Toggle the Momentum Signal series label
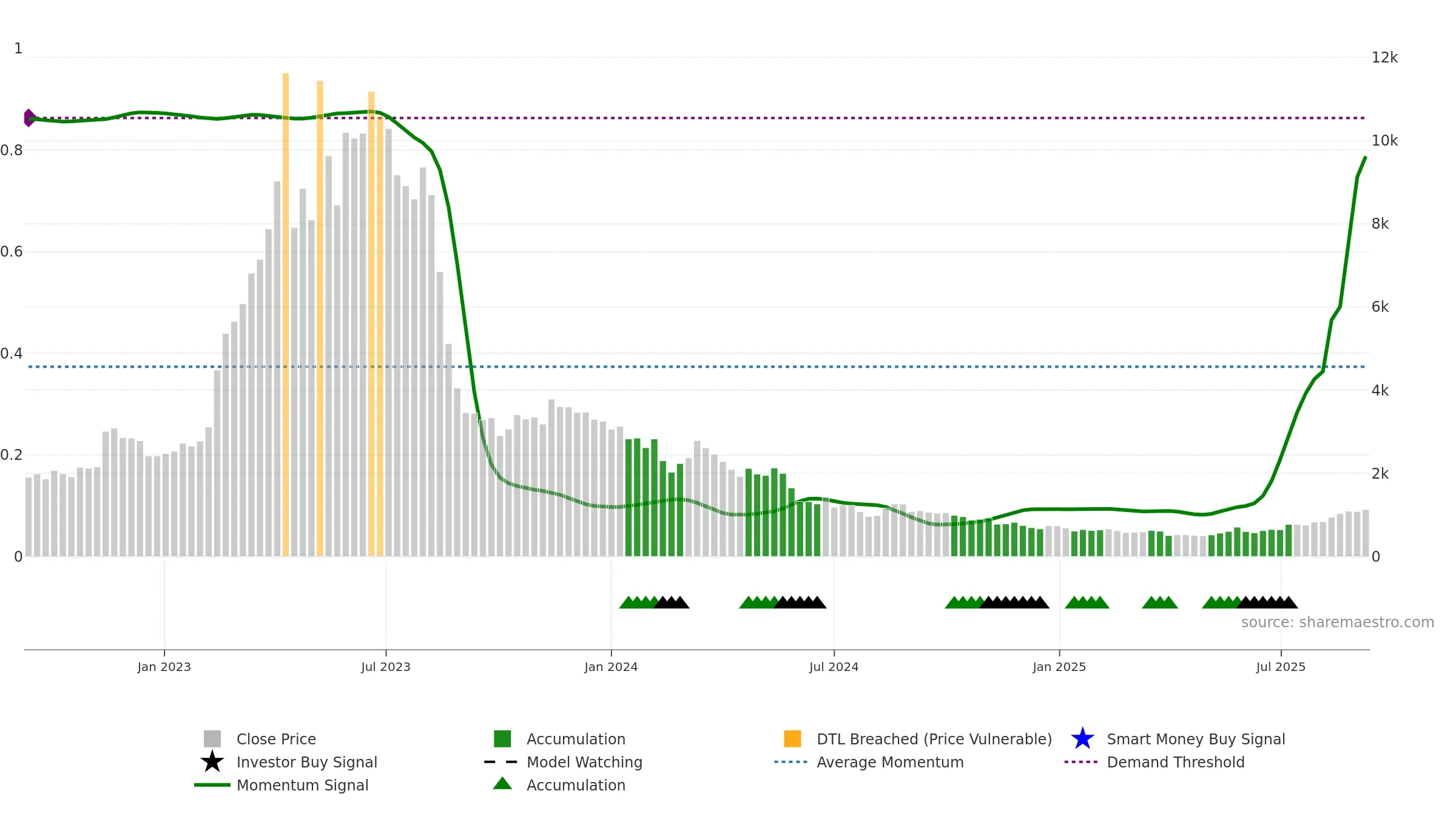 point(302,785)
